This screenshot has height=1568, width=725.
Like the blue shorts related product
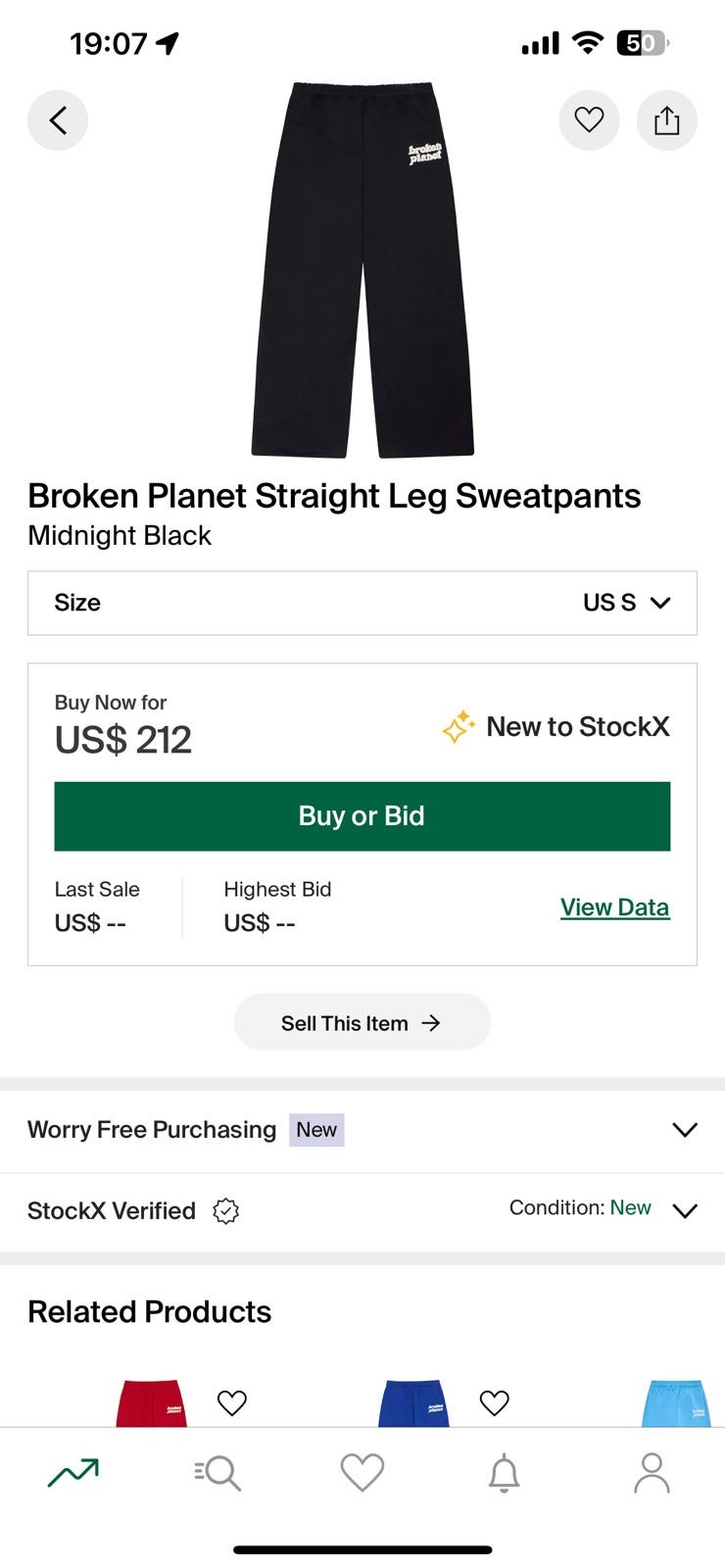pyautogui.click(x=495, y=1403)
